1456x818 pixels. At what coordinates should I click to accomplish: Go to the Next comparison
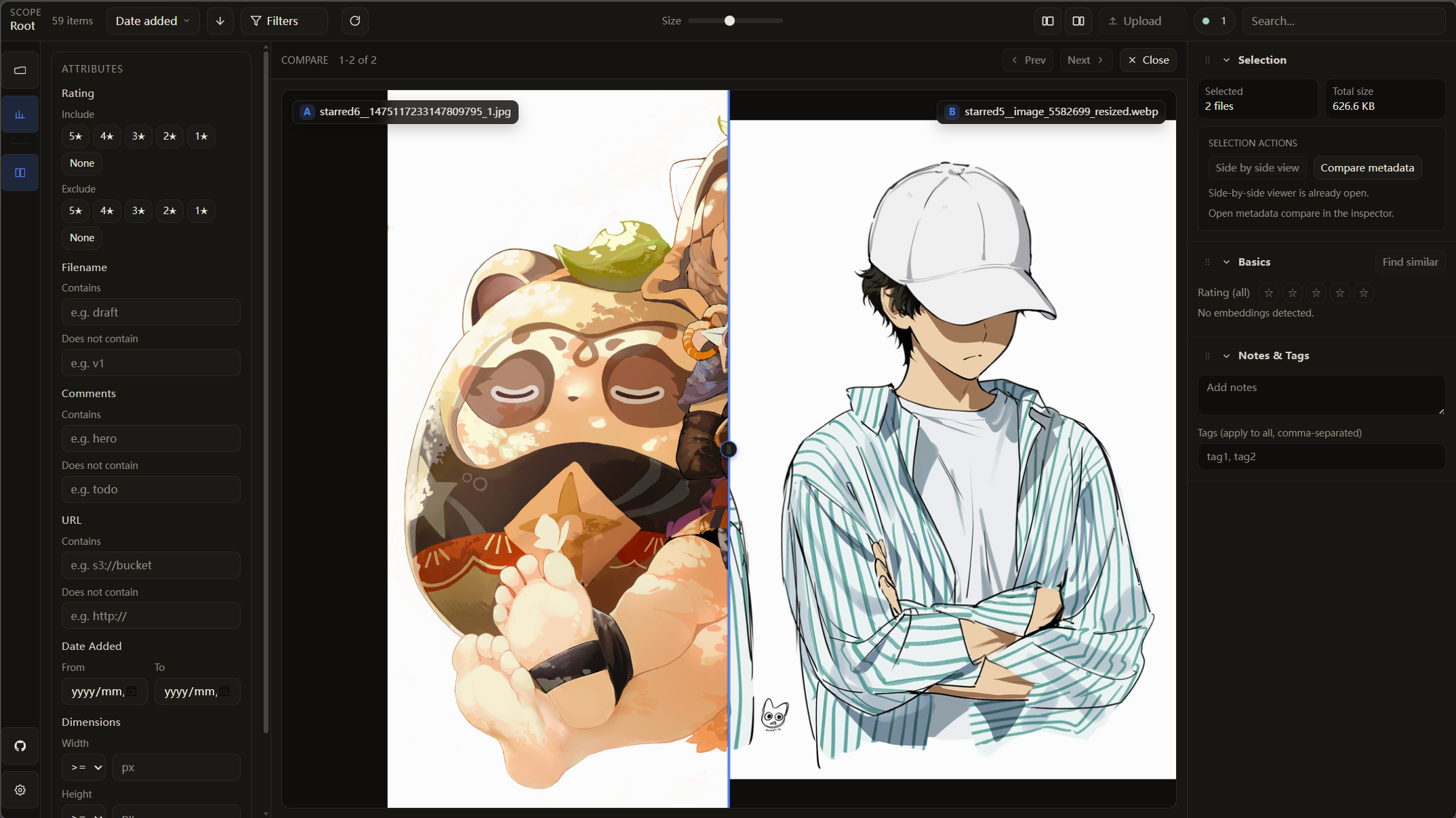(1086, 60)
